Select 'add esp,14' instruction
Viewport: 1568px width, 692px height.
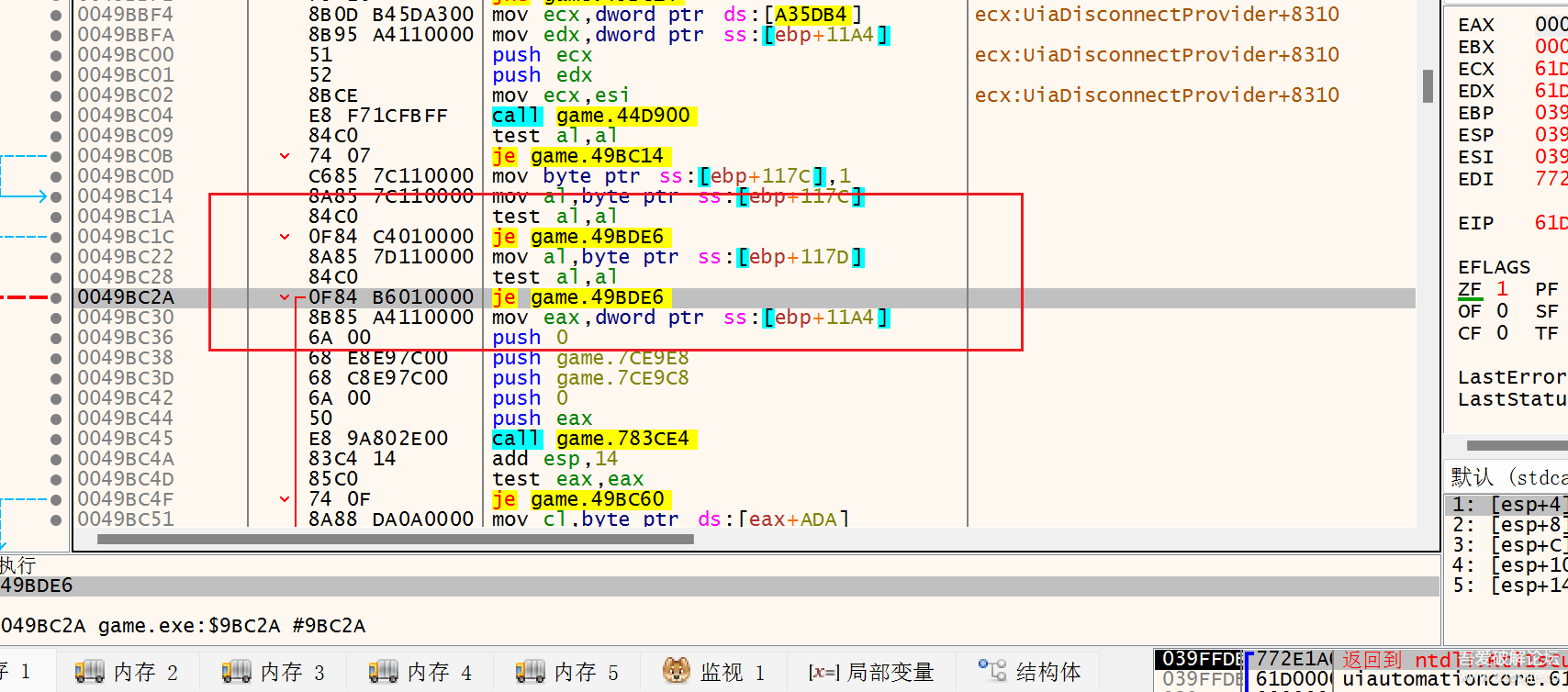coord(555,459)
